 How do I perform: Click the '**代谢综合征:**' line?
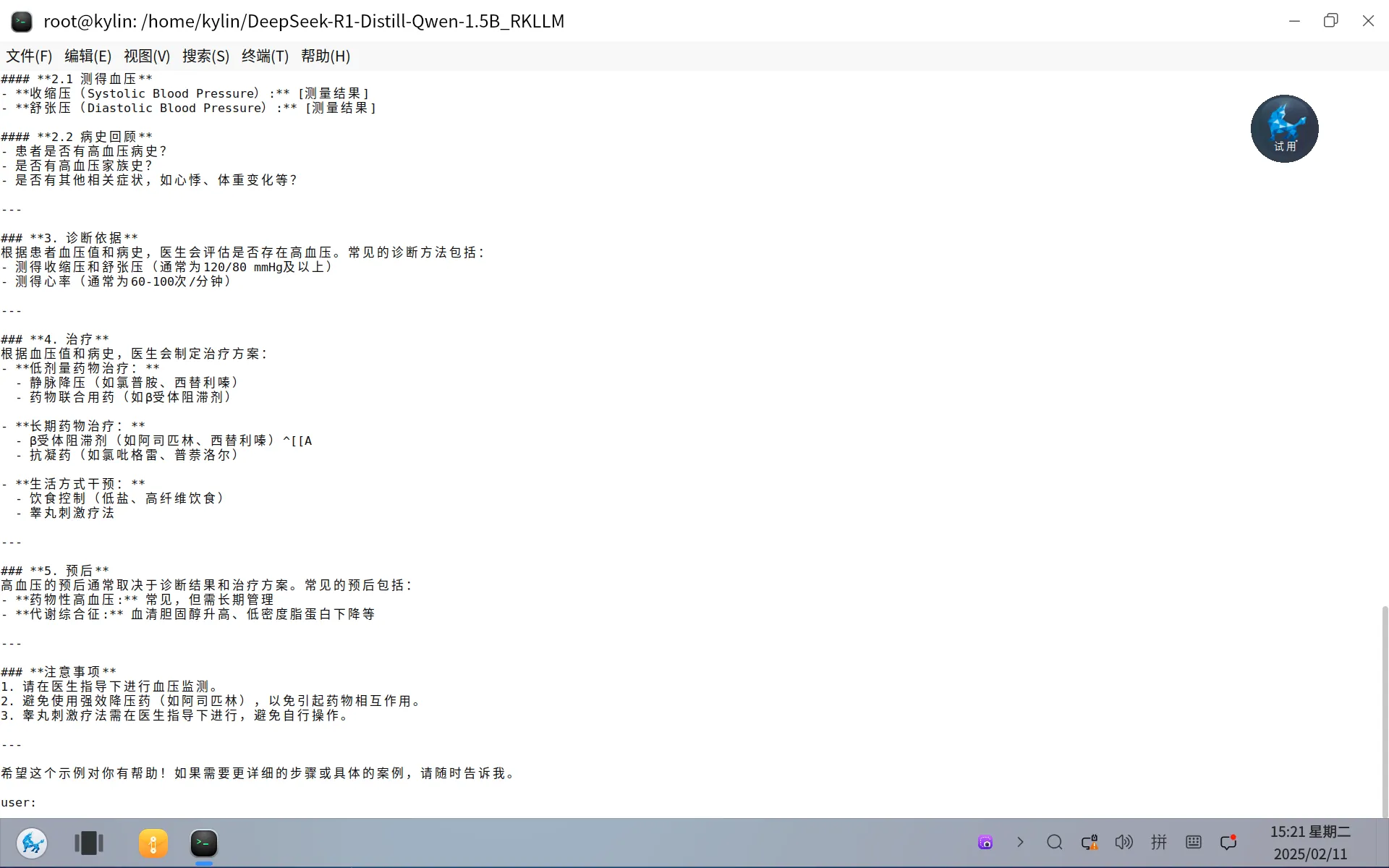188,614
